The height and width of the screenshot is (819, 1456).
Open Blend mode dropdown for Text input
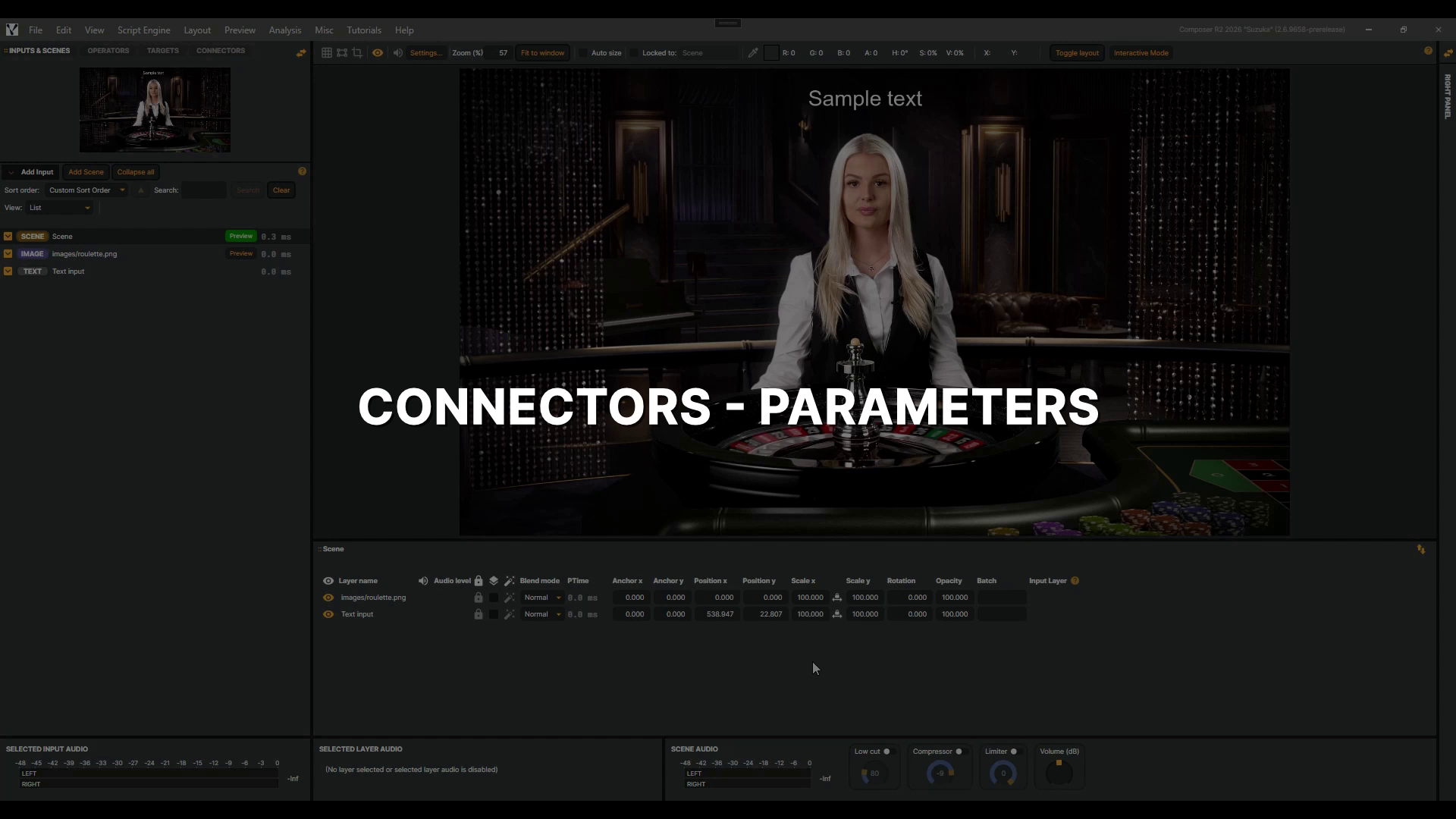point(541,614)
